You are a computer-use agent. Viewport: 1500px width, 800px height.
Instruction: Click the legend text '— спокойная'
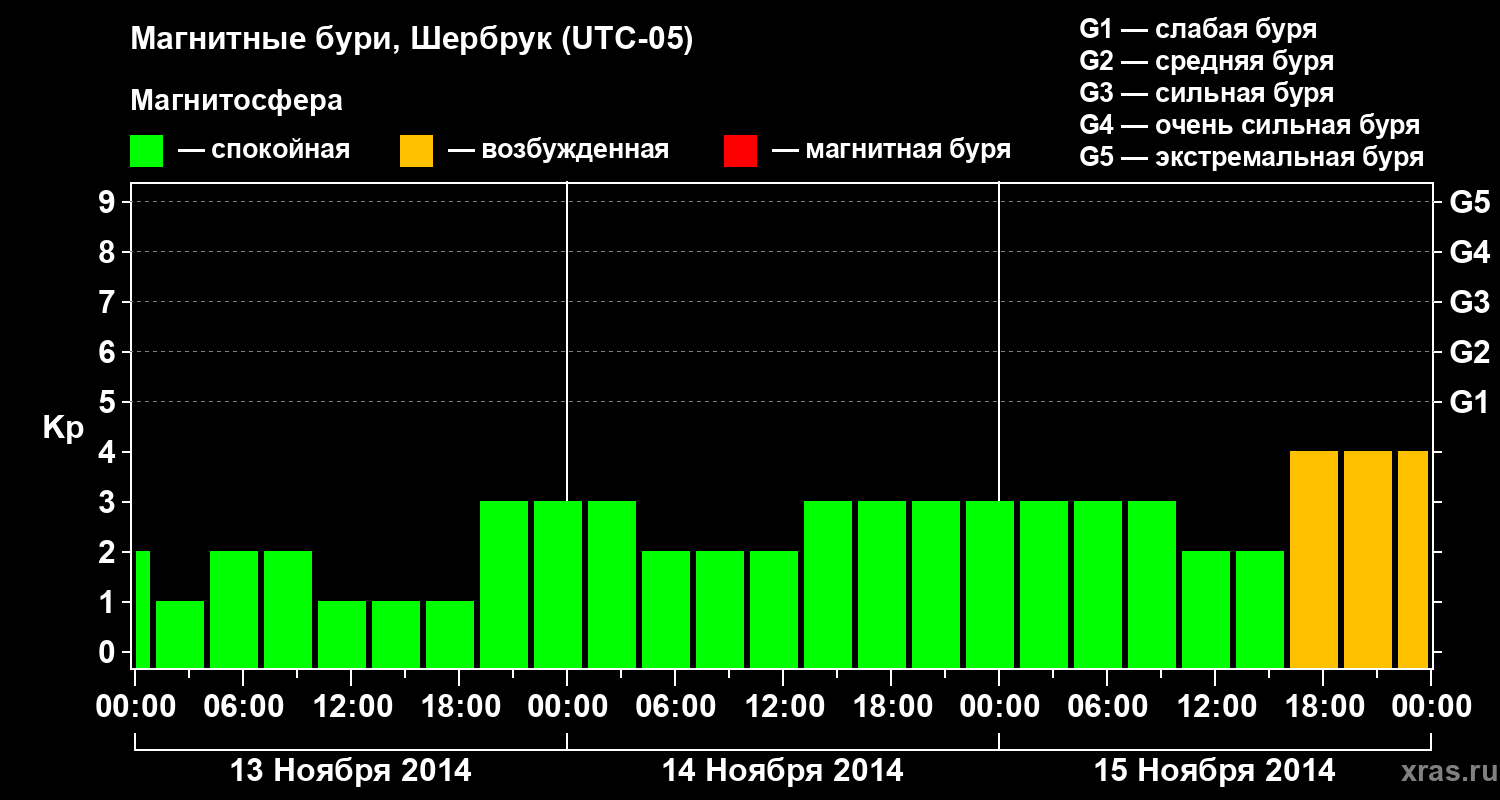pos(264,150)
